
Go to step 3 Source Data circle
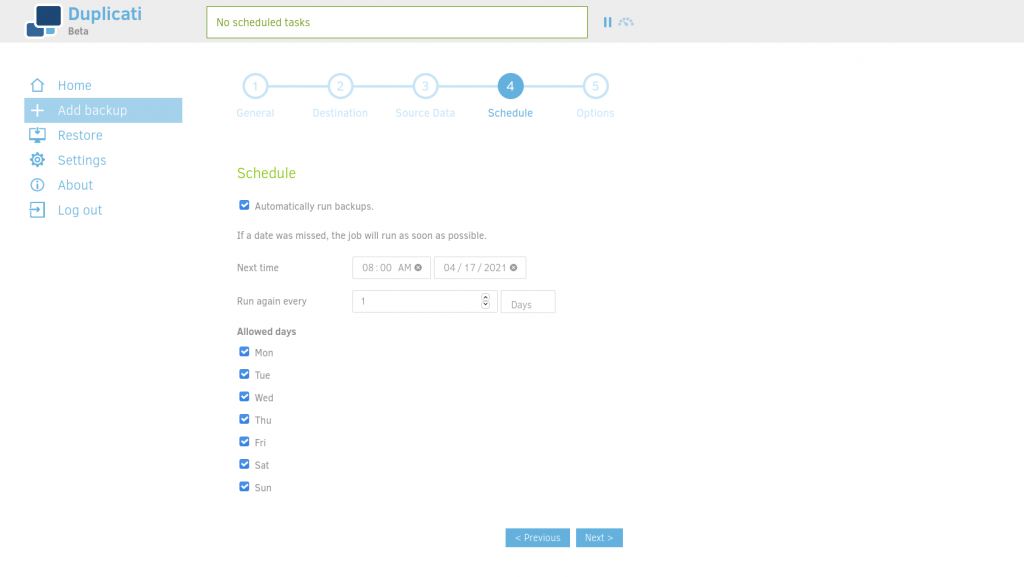[425, 86]
